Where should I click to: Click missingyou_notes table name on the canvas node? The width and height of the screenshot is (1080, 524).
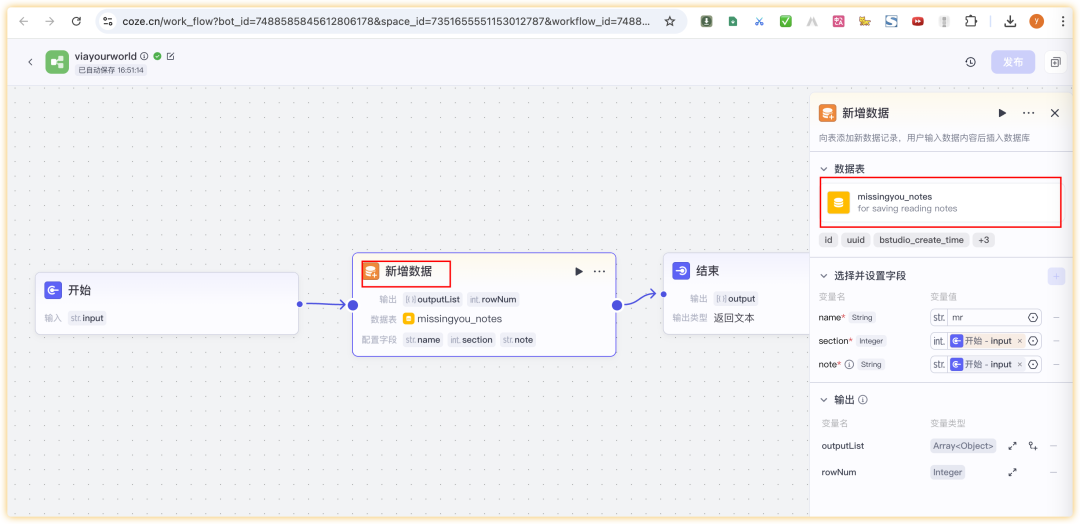click(459, 319)
